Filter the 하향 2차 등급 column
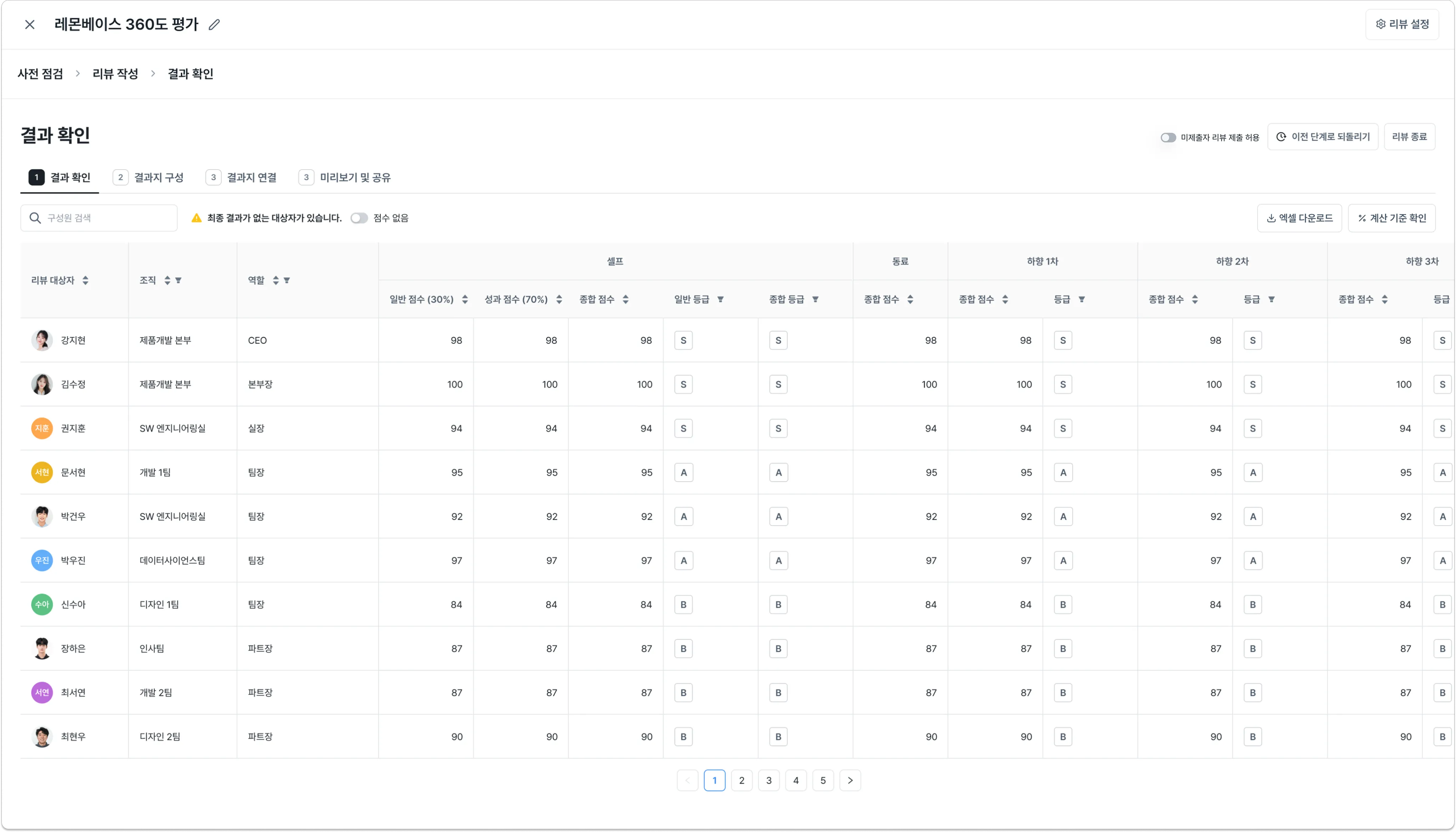The height and width of the screenshot is (832, 1456). pyautogui.click(x=1272, y=300)
